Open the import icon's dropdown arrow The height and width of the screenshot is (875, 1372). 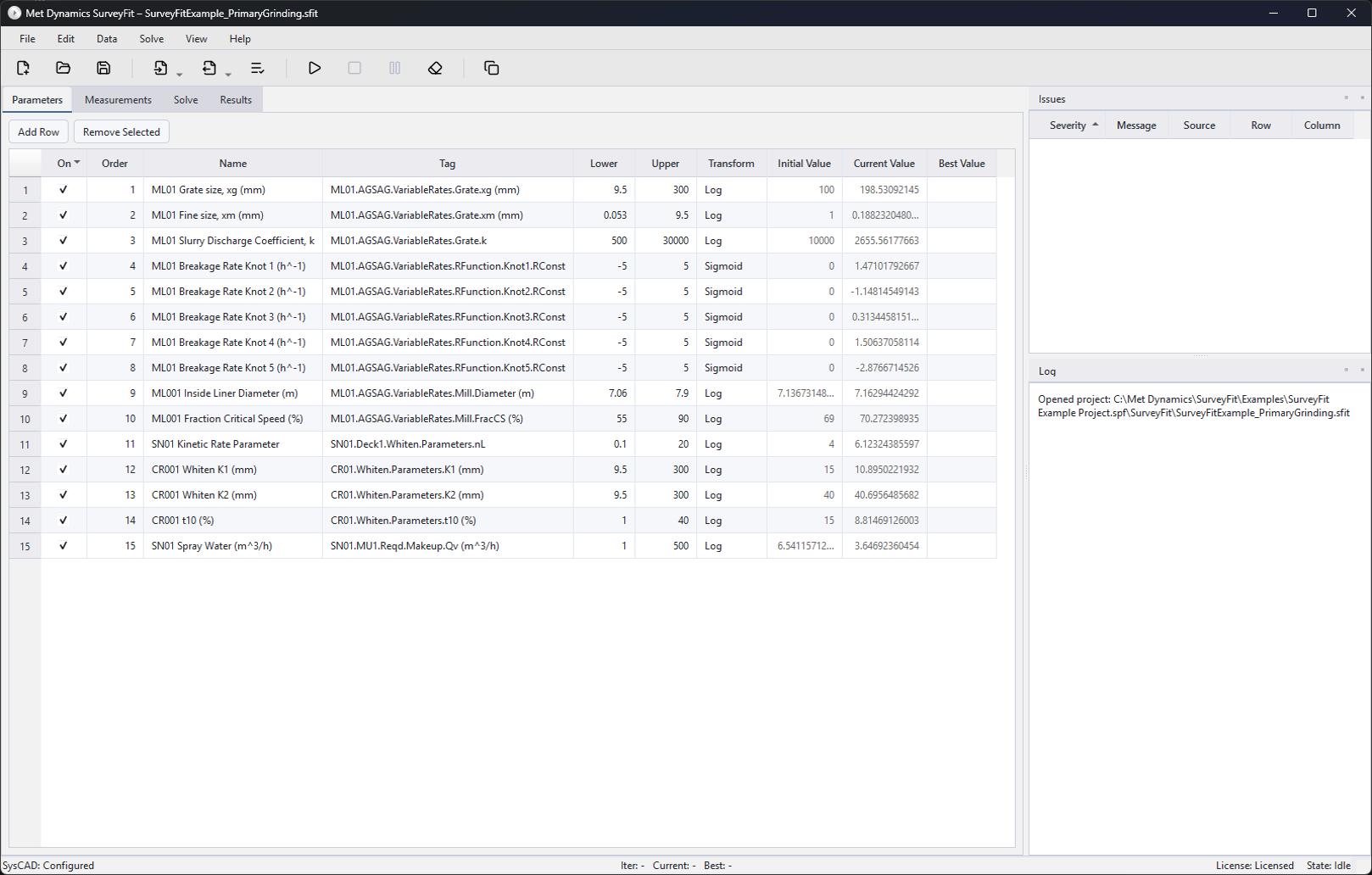pos(180,75)
